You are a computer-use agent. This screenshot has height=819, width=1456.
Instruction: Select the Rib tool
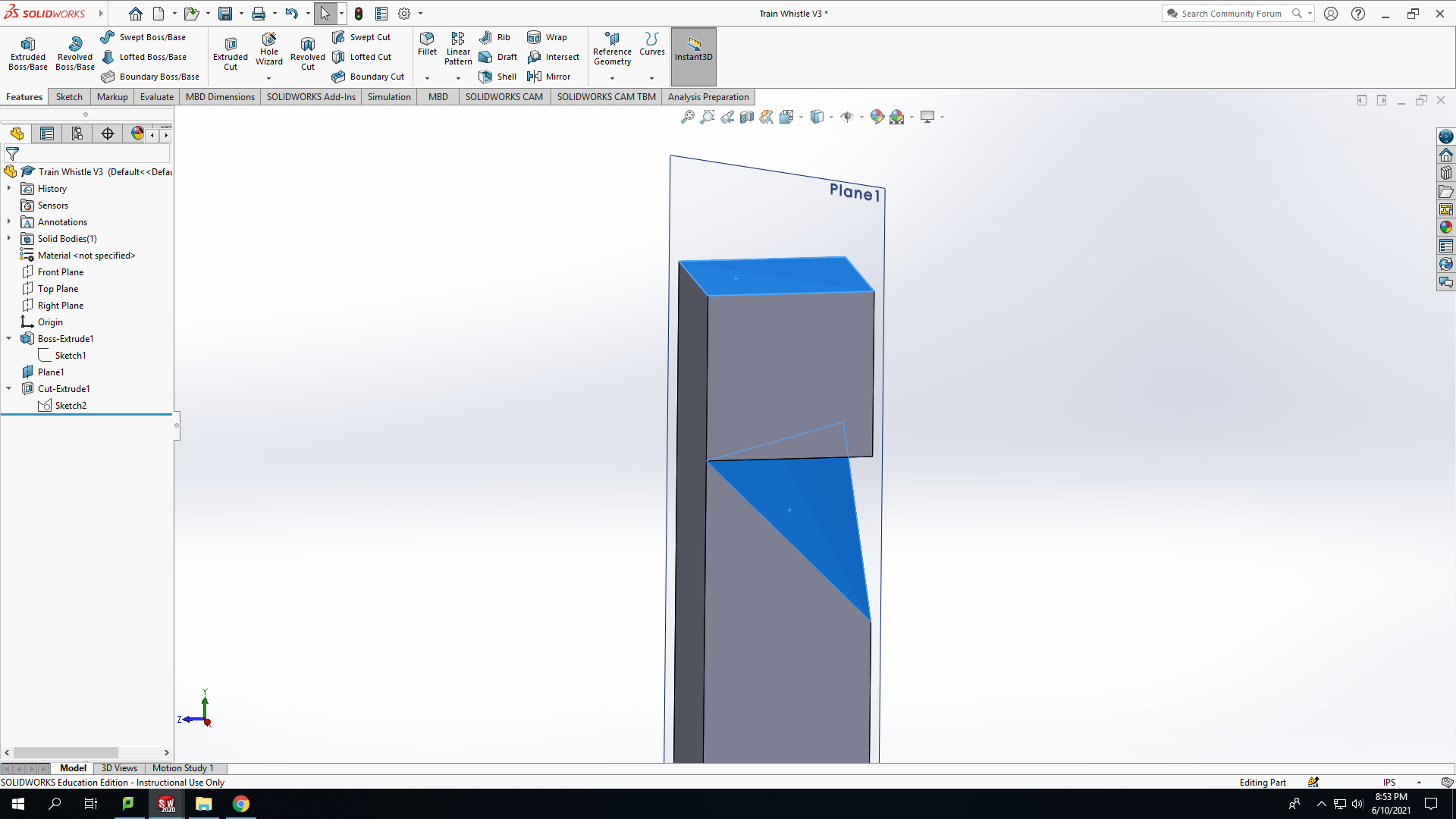tap(494, 37)
